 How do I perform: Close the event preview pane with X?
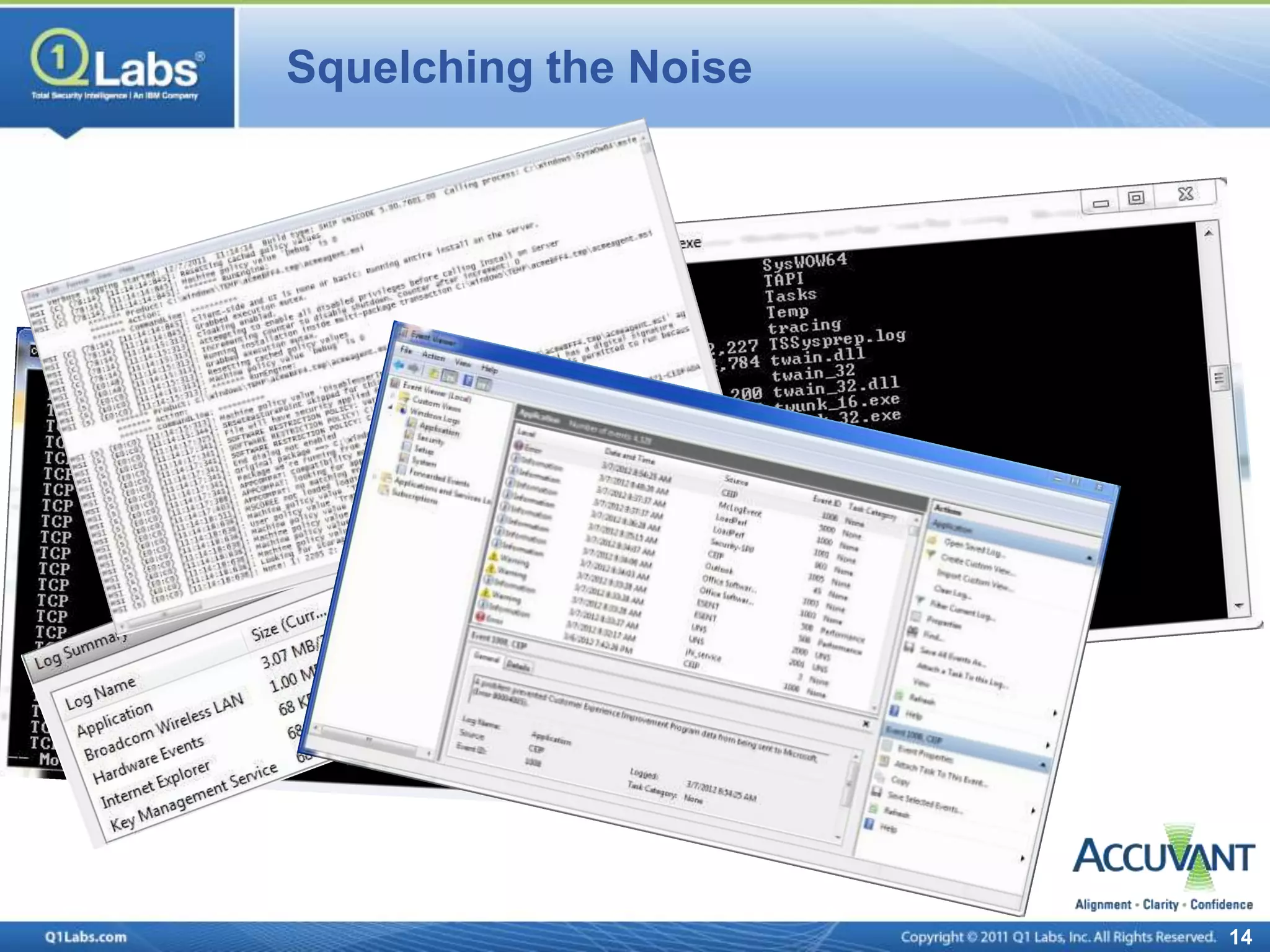pos(866,723)
